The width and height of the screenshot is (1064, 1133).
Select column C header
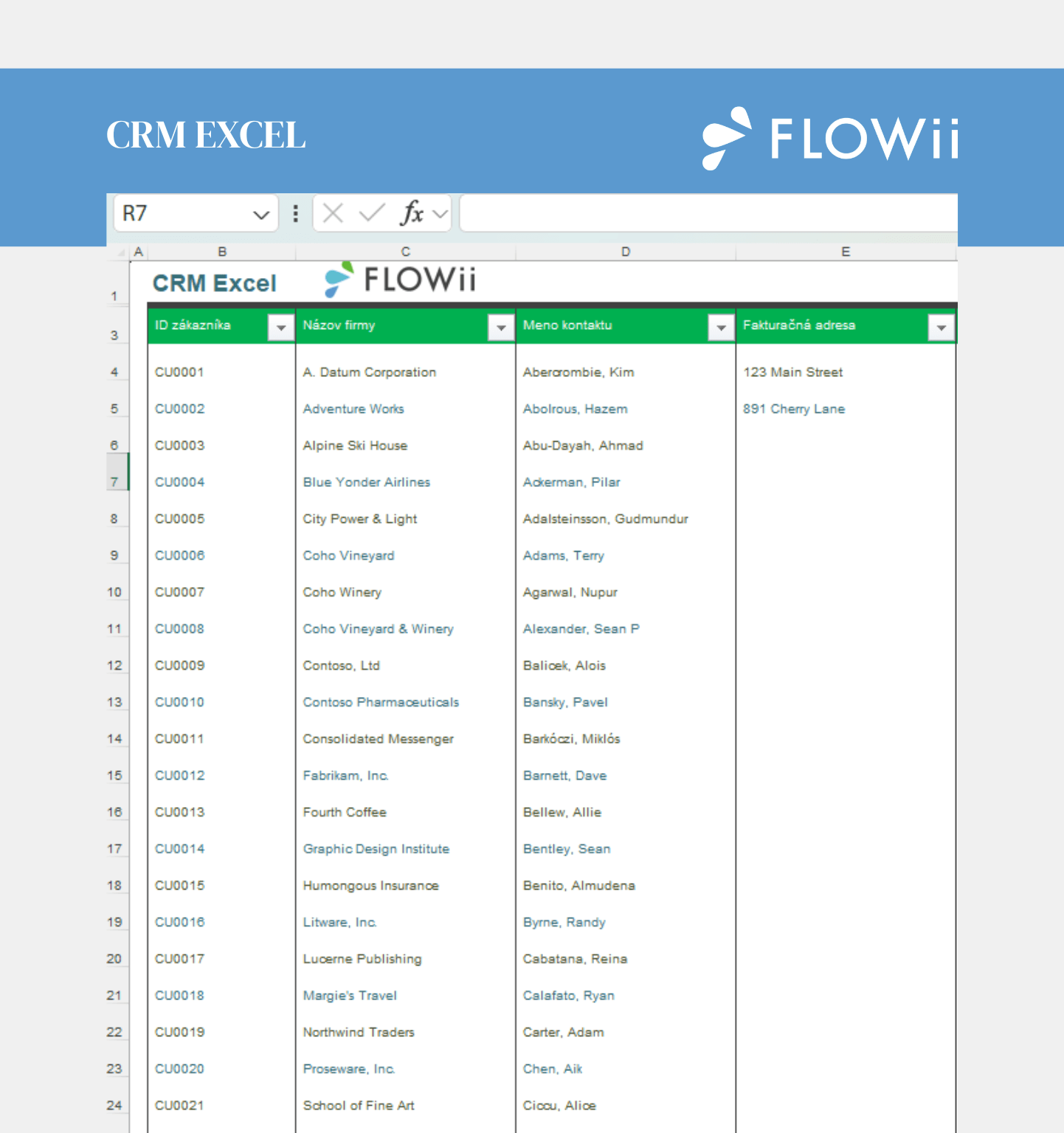coord(406,252)
